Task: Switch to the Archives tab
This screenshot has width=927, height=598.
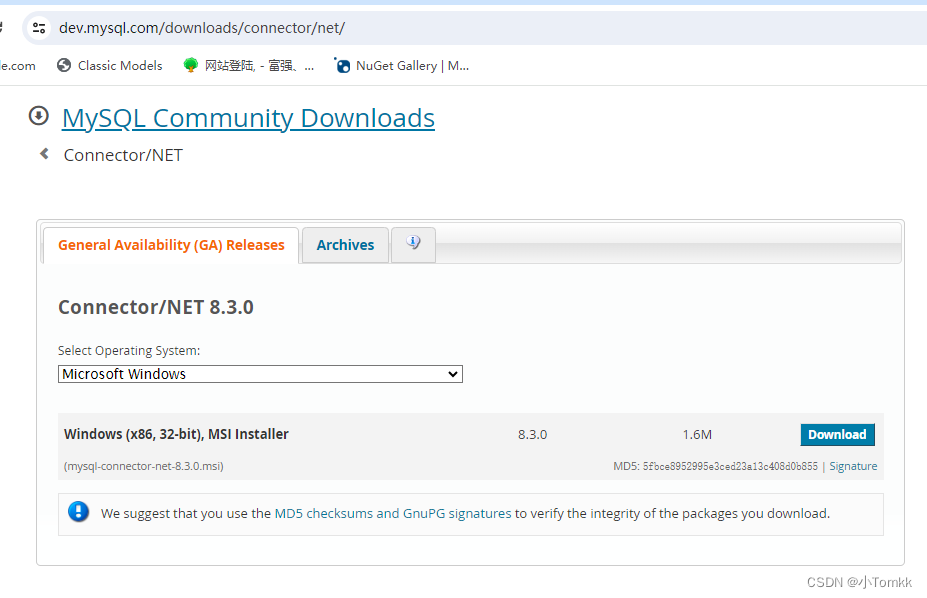Action: (x=345, y=245)
